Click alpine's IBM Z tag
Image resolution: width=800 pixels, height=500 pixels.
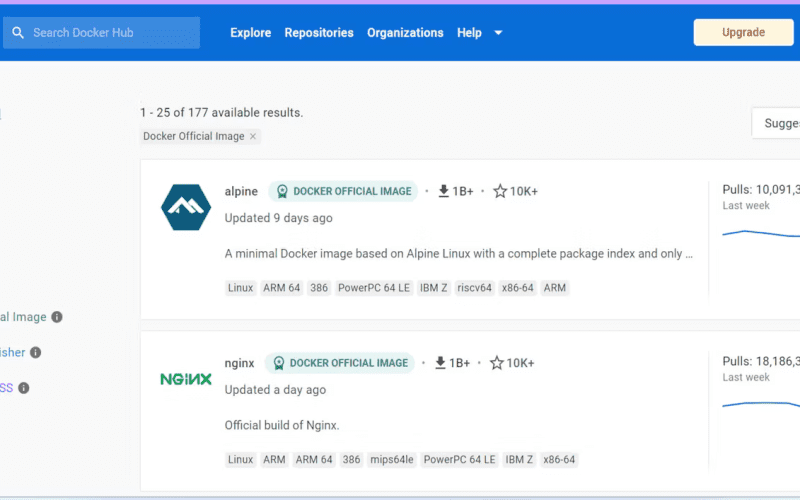pyautogui.click(x=433, y=288)
